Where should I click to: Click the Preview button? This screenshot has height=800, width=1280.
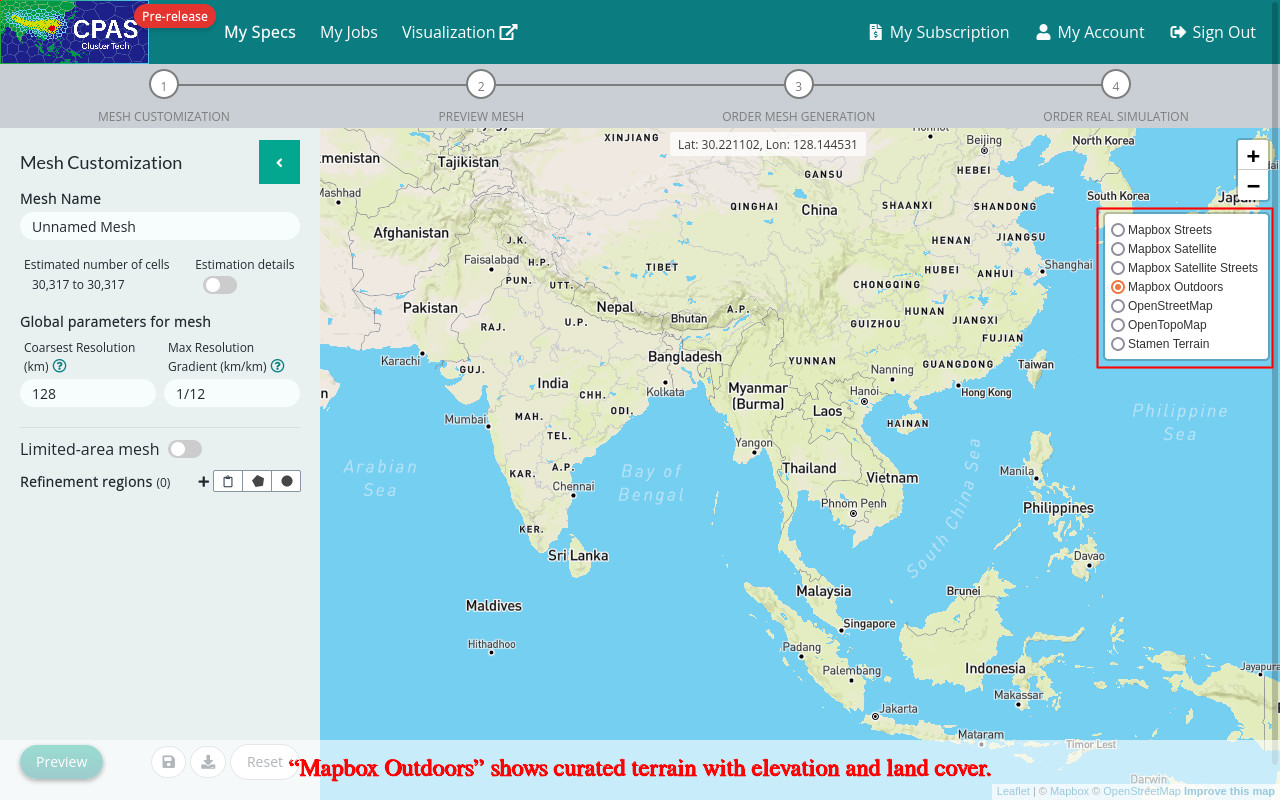tap(61, 762)
